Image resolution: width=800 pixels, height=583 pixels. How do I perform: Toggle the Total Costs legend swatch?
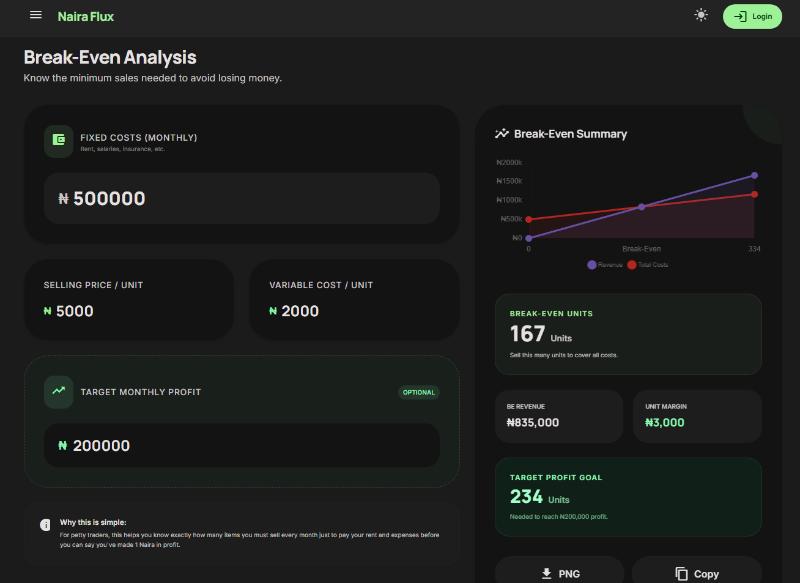632,265
